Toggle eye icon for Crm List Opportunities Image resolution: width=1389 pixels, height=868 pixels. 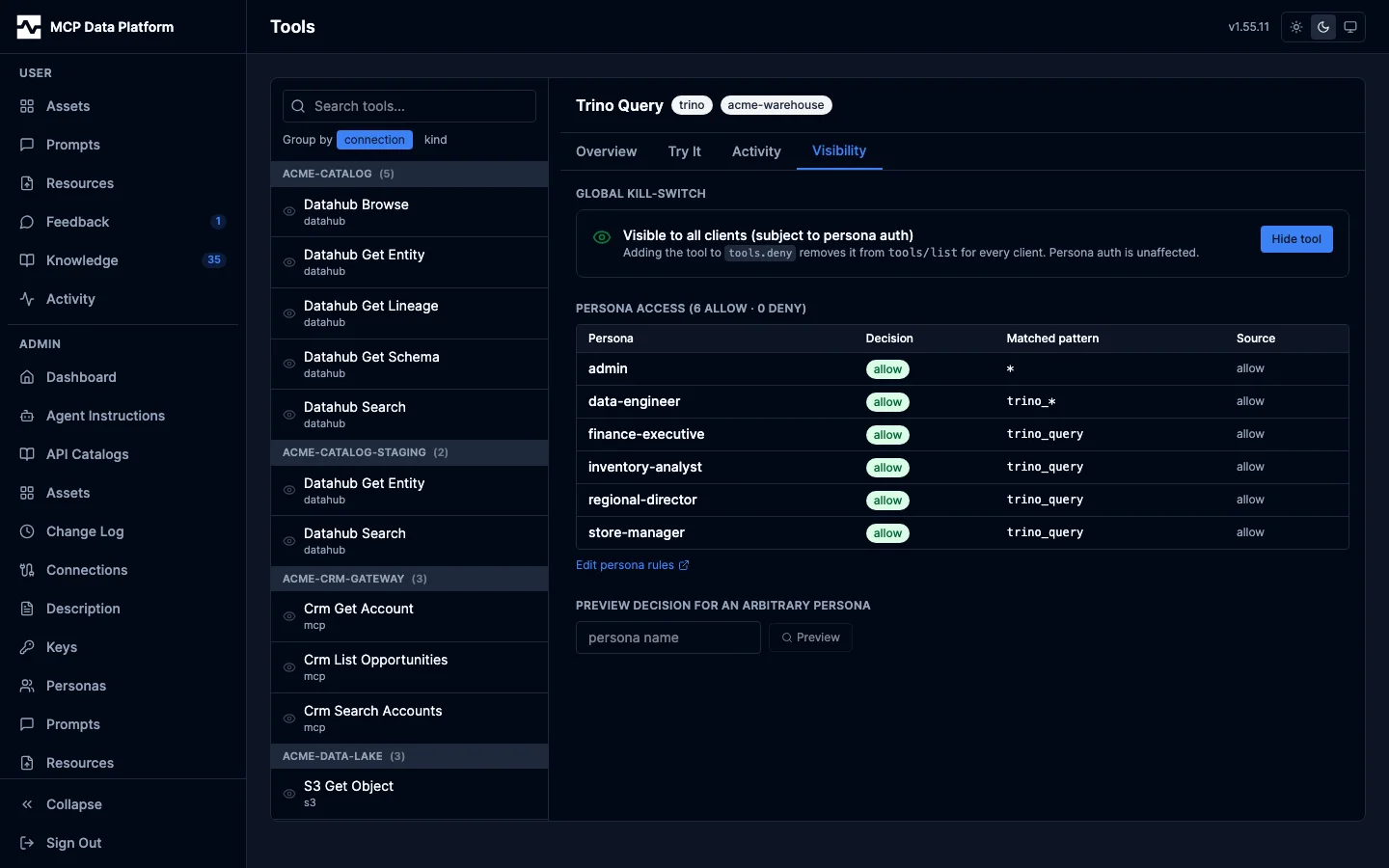[x=289, y=667]
